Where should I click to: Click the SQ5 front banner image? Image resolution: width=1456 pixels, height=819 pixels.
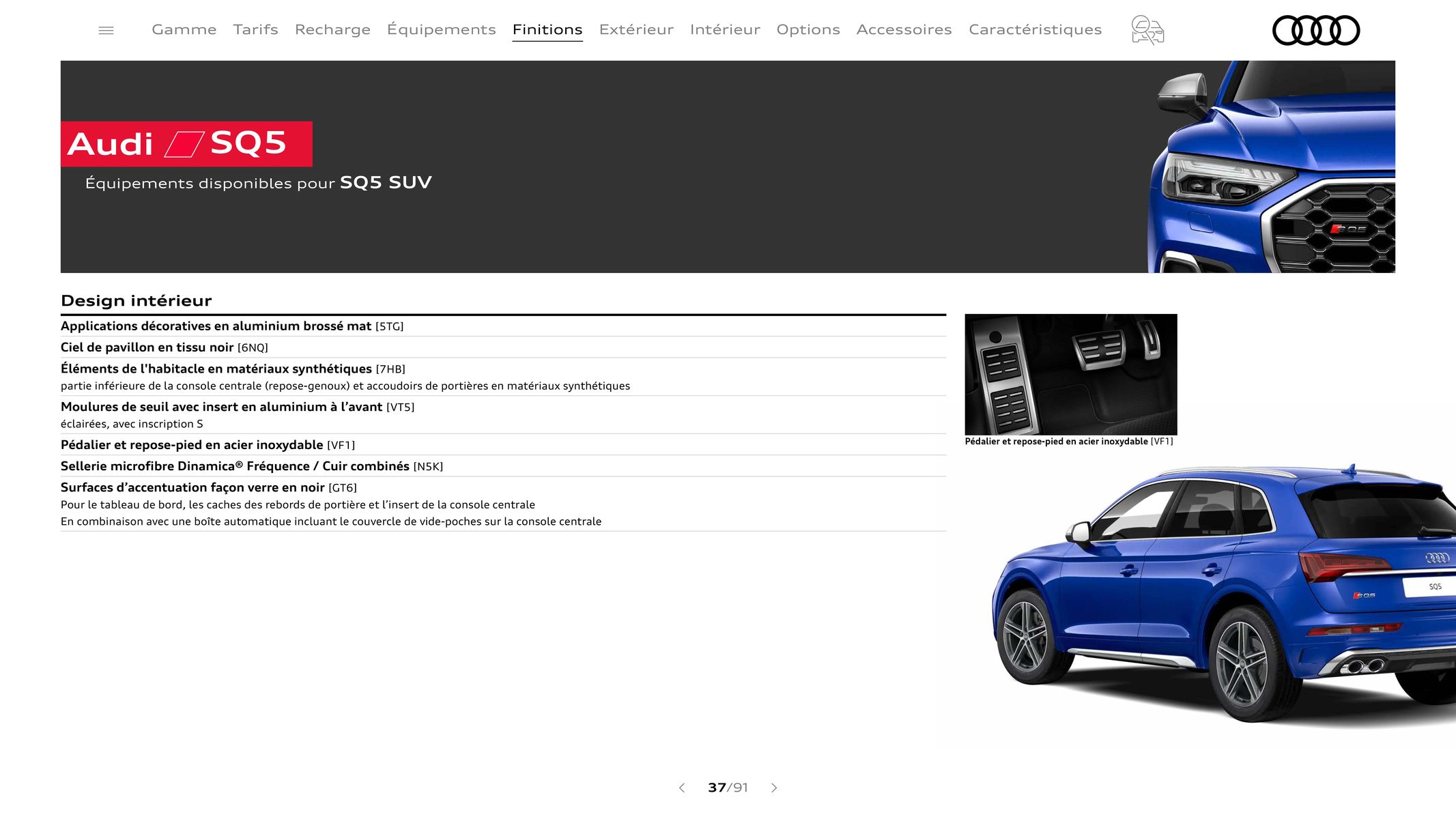pos(1272,167)
